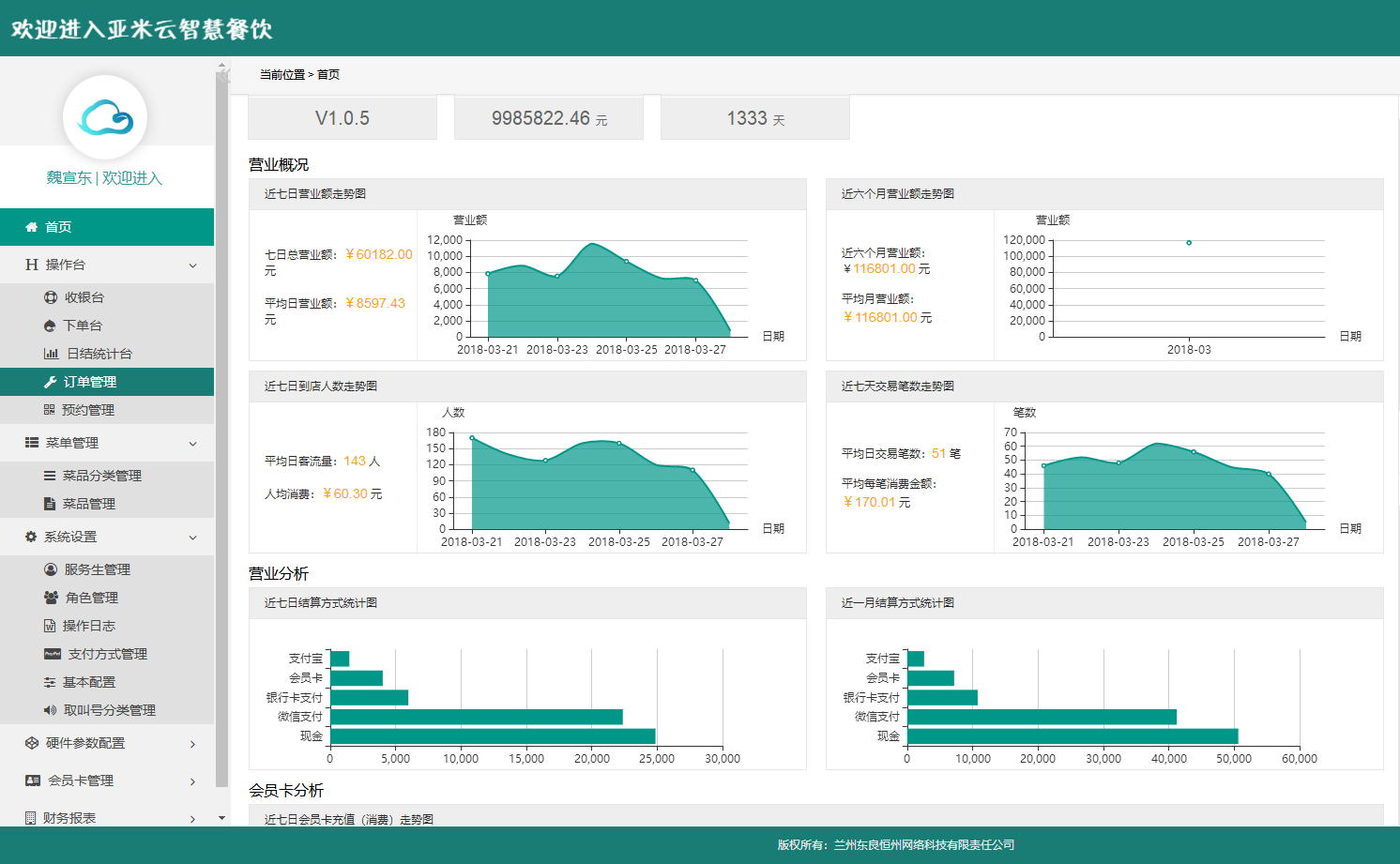Click the 预约管理 grid icon
Image resolution: width=1400 pixels, height=864 pixels.
pyautogui.click(x=50, y=410)
